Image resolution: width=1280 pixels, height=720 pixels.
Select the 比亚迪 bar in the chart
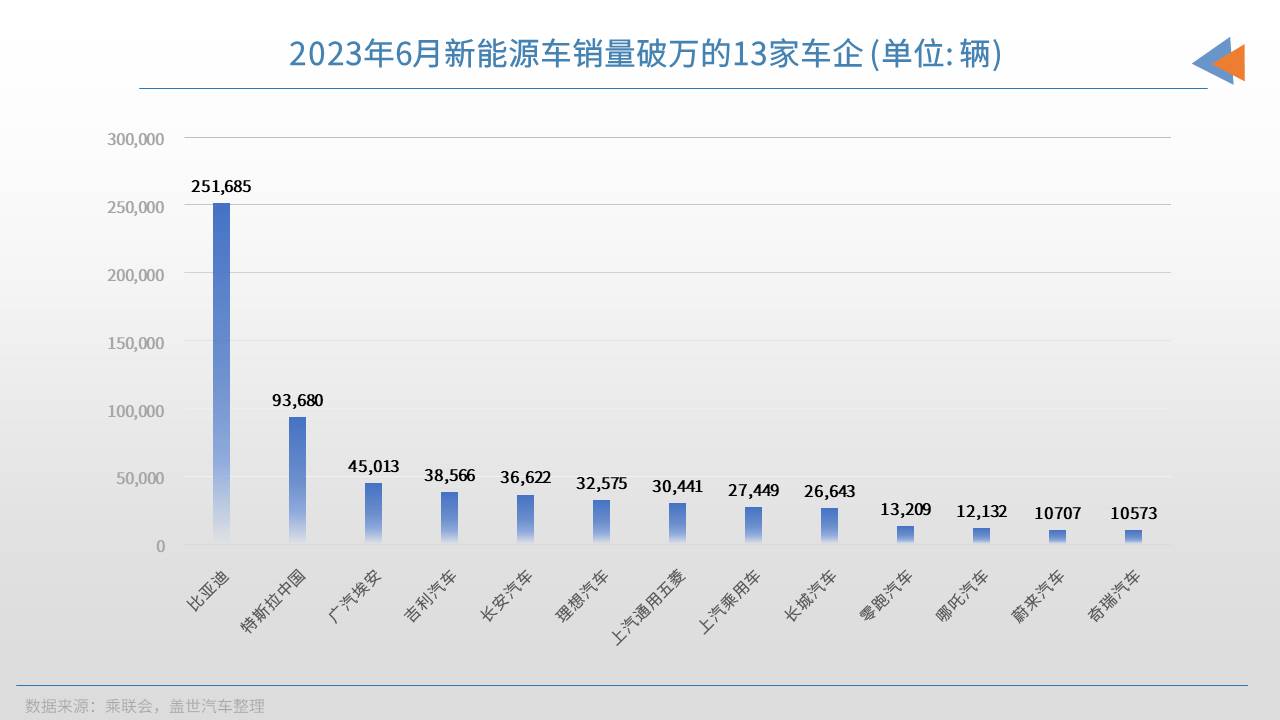(221, 374)
